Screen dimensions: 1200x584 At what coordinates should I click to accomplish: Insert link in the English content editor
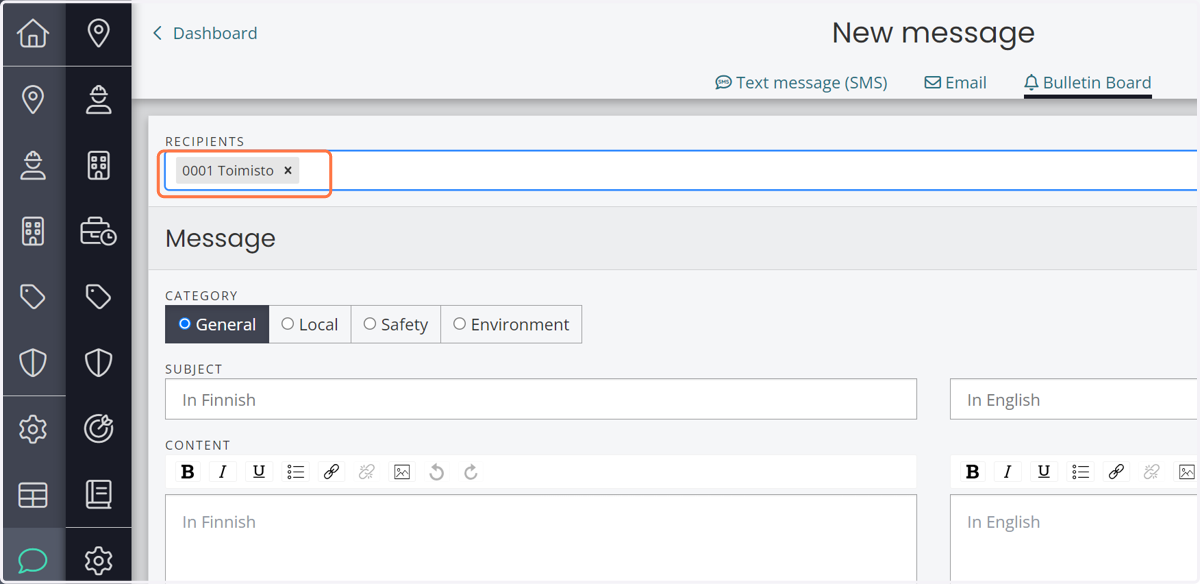(x=1116, y=472)
